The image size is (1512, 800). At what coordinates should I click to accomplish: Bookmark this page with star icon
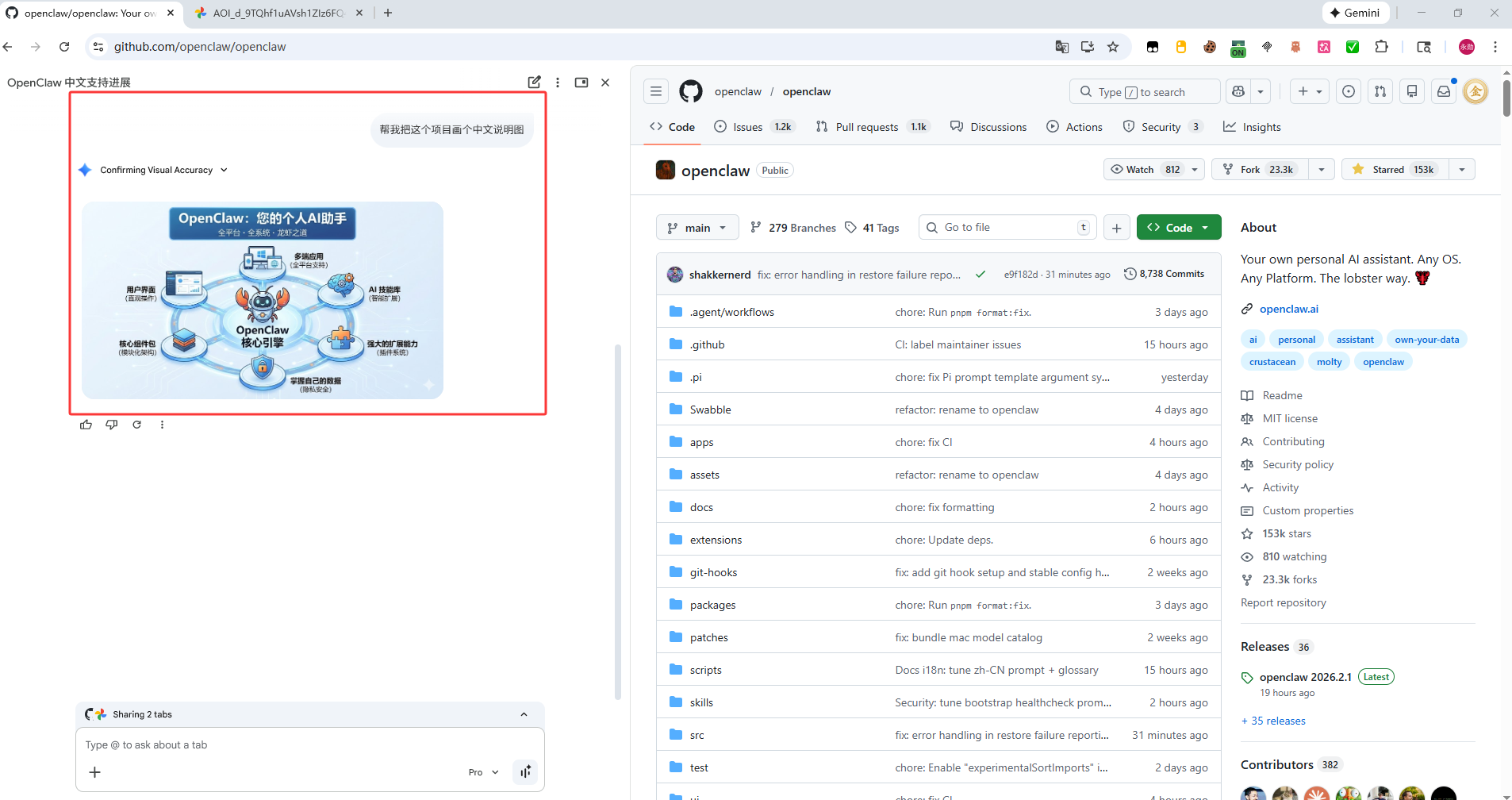pos(1113,47)
